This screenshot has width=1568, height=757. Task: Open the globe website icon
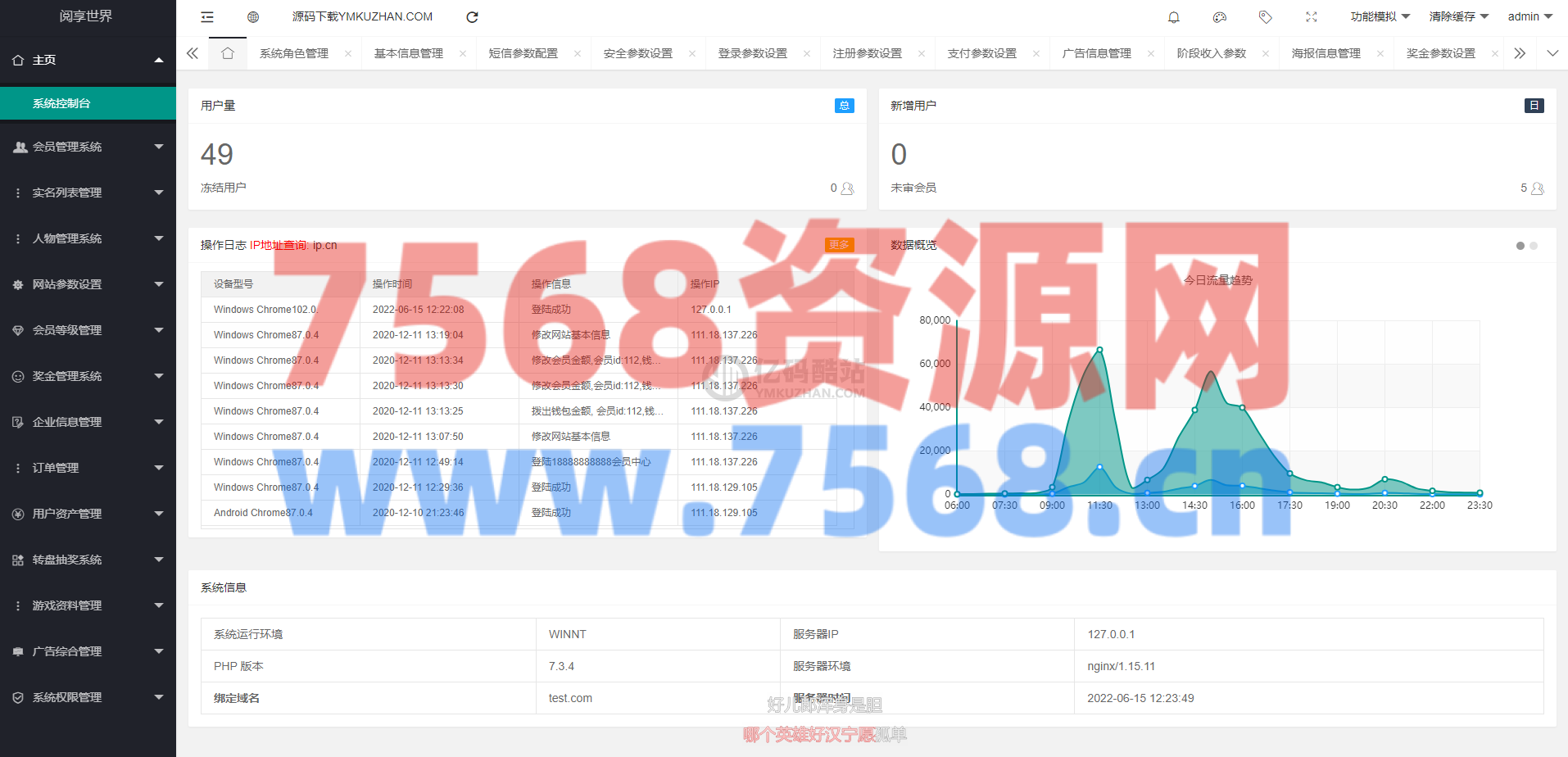coord(253,17)
